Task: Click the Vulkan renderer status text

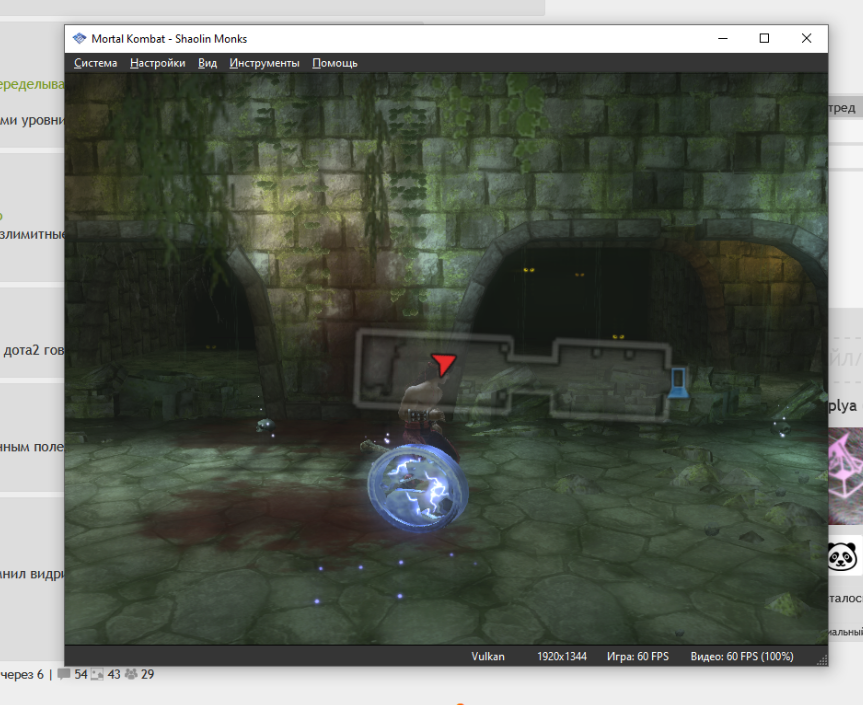Action: point(488,657)
